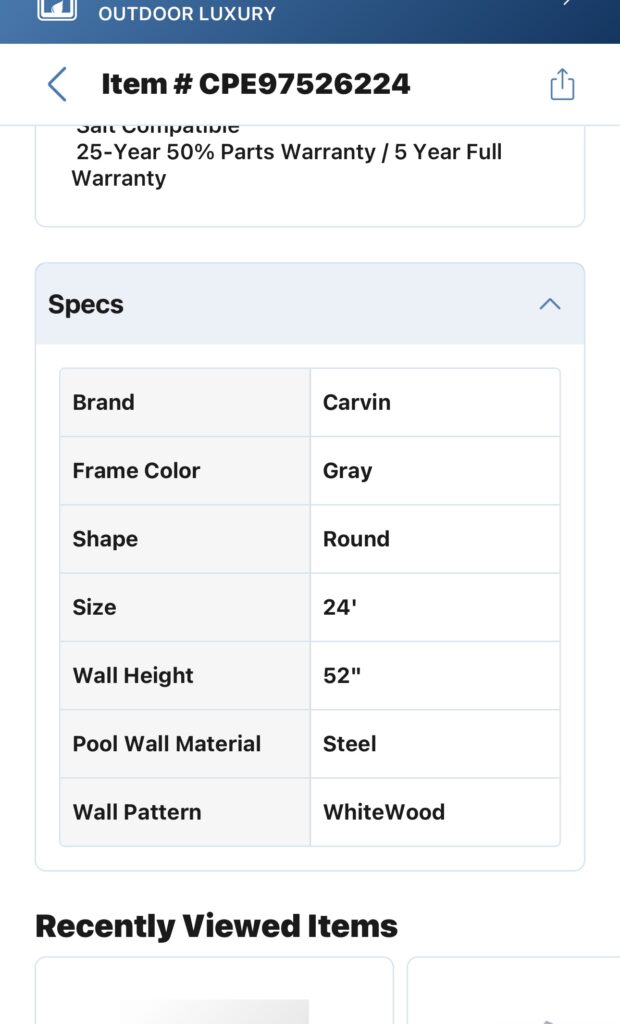Open the share icon
Image resolution: width=620 pixels, height=1024 pixels.
[562, 84]
